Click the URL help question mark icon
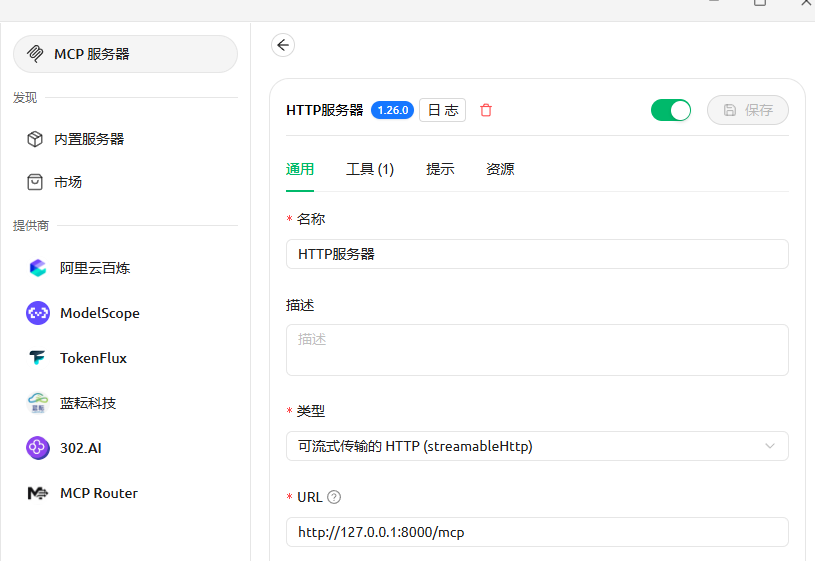 pyautogui.click(x=334, y=497)
